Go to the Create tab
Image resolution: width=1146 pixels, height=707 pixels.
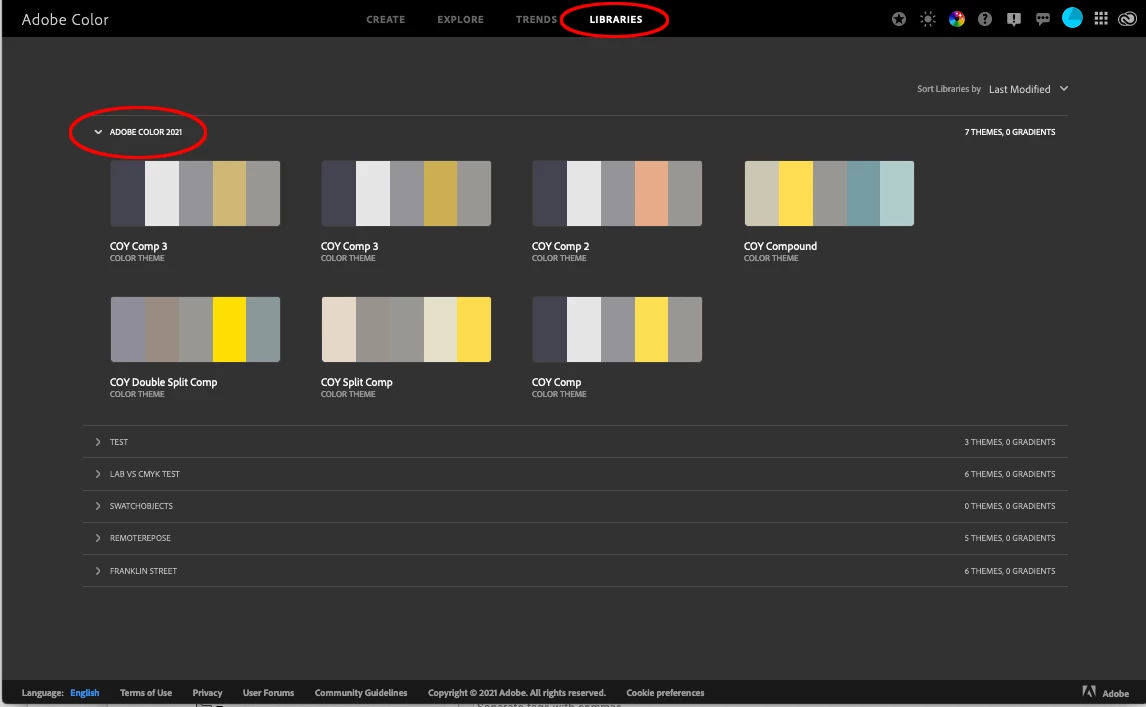385,20
